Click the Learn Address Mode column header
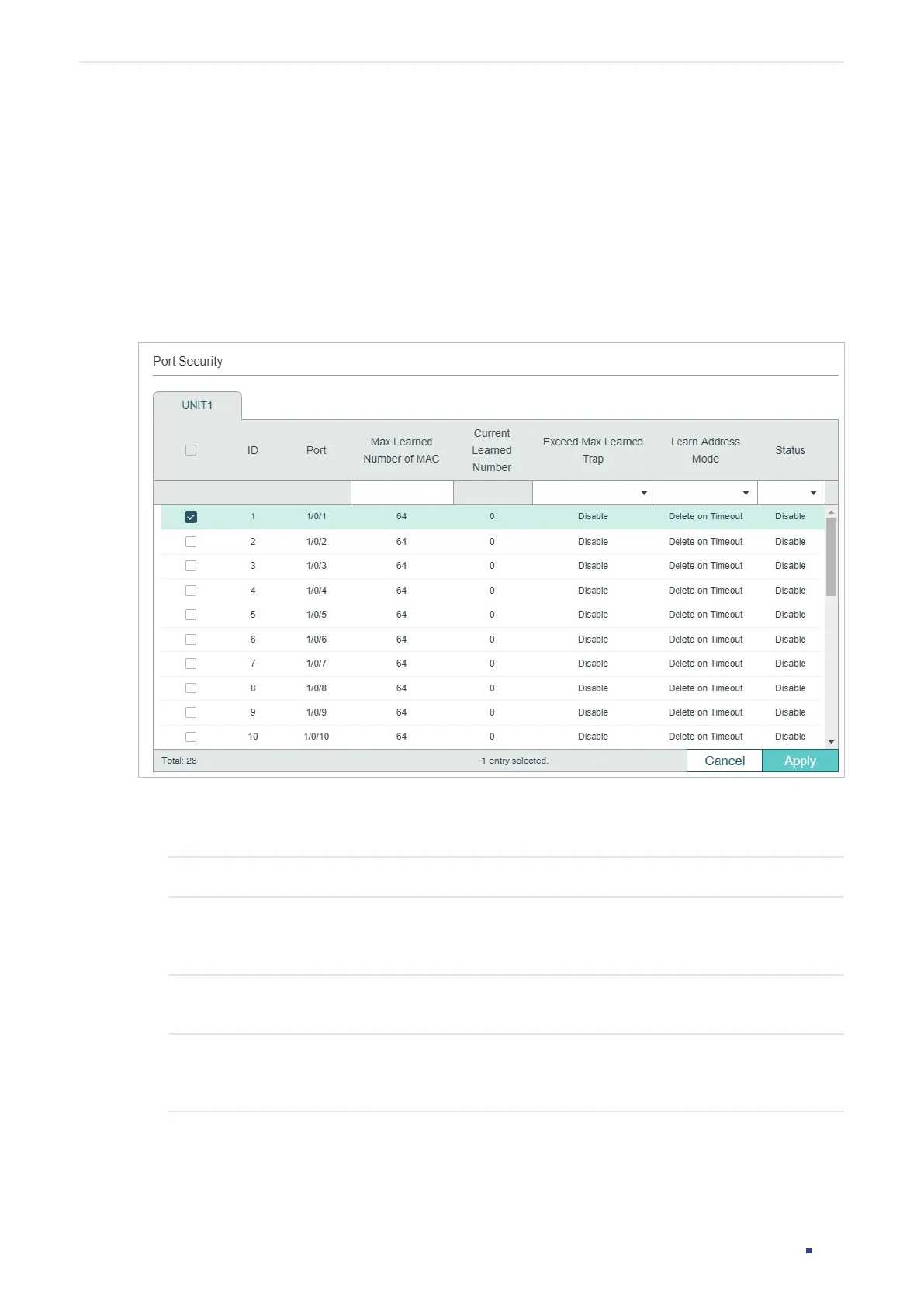 click(705, 450)
